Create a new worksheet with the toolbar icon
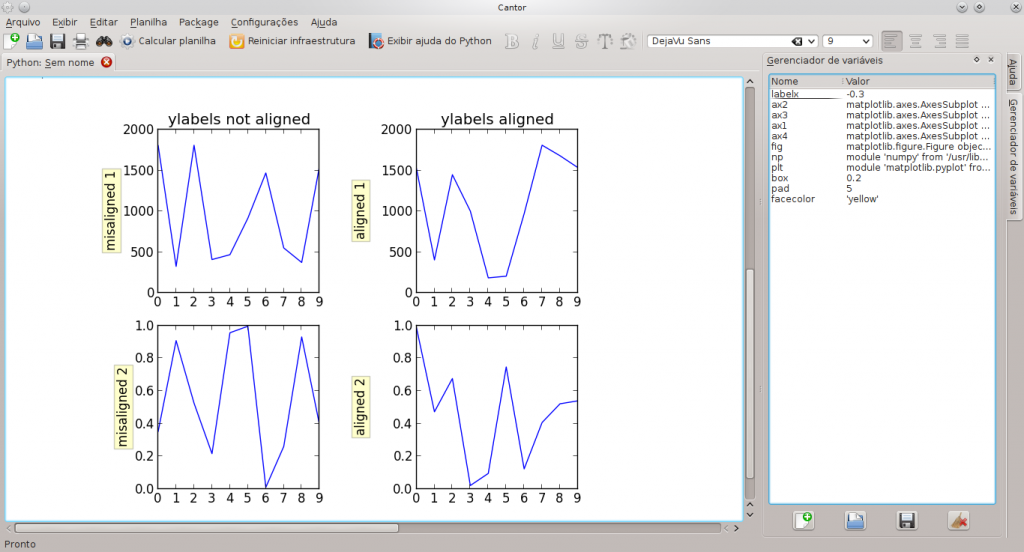1024x552 pixels. click(12, 41)
